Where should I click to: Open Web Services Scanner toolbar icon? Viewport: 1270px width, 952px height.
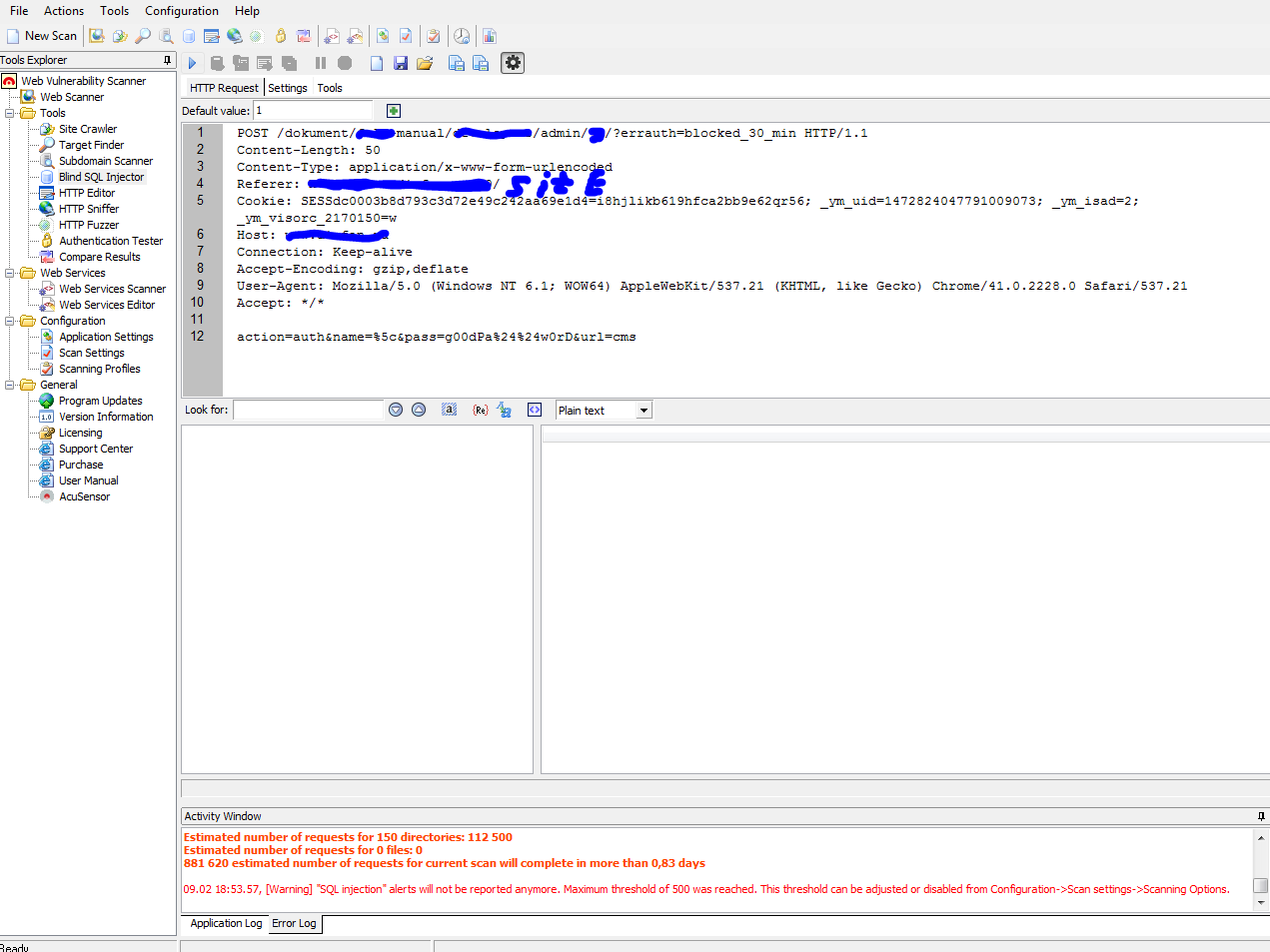click(331, 36)
